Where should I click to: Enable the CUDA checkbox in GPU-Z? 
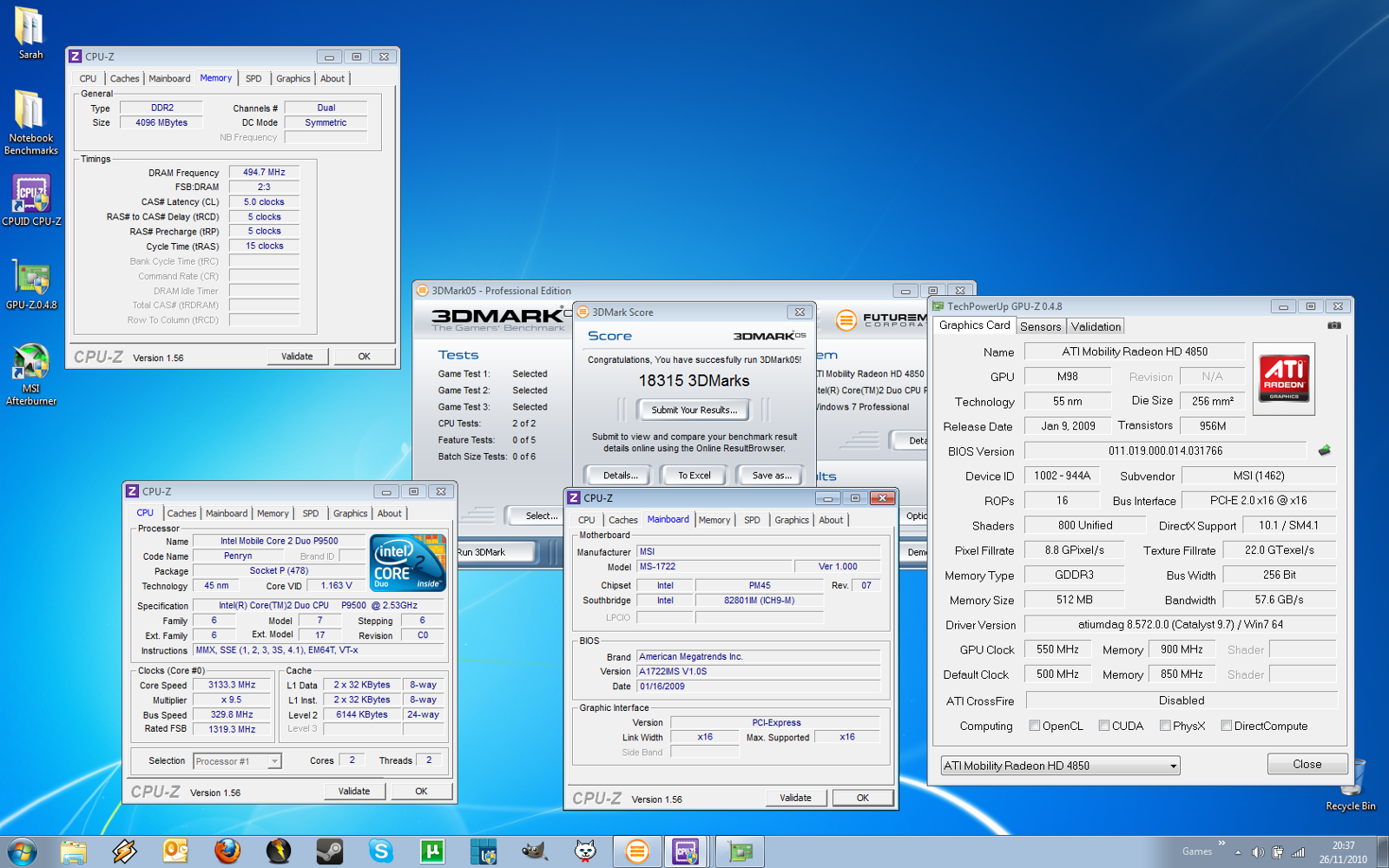[x=1104, y=726]
